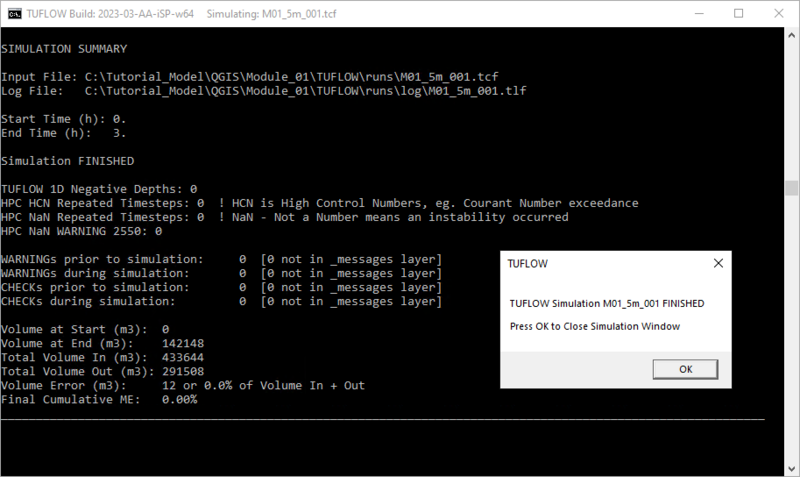The width and height of the screenshot is (800, 477).
Task: Click the Final Cumulative ME line
Action: (x=99, y=399)
